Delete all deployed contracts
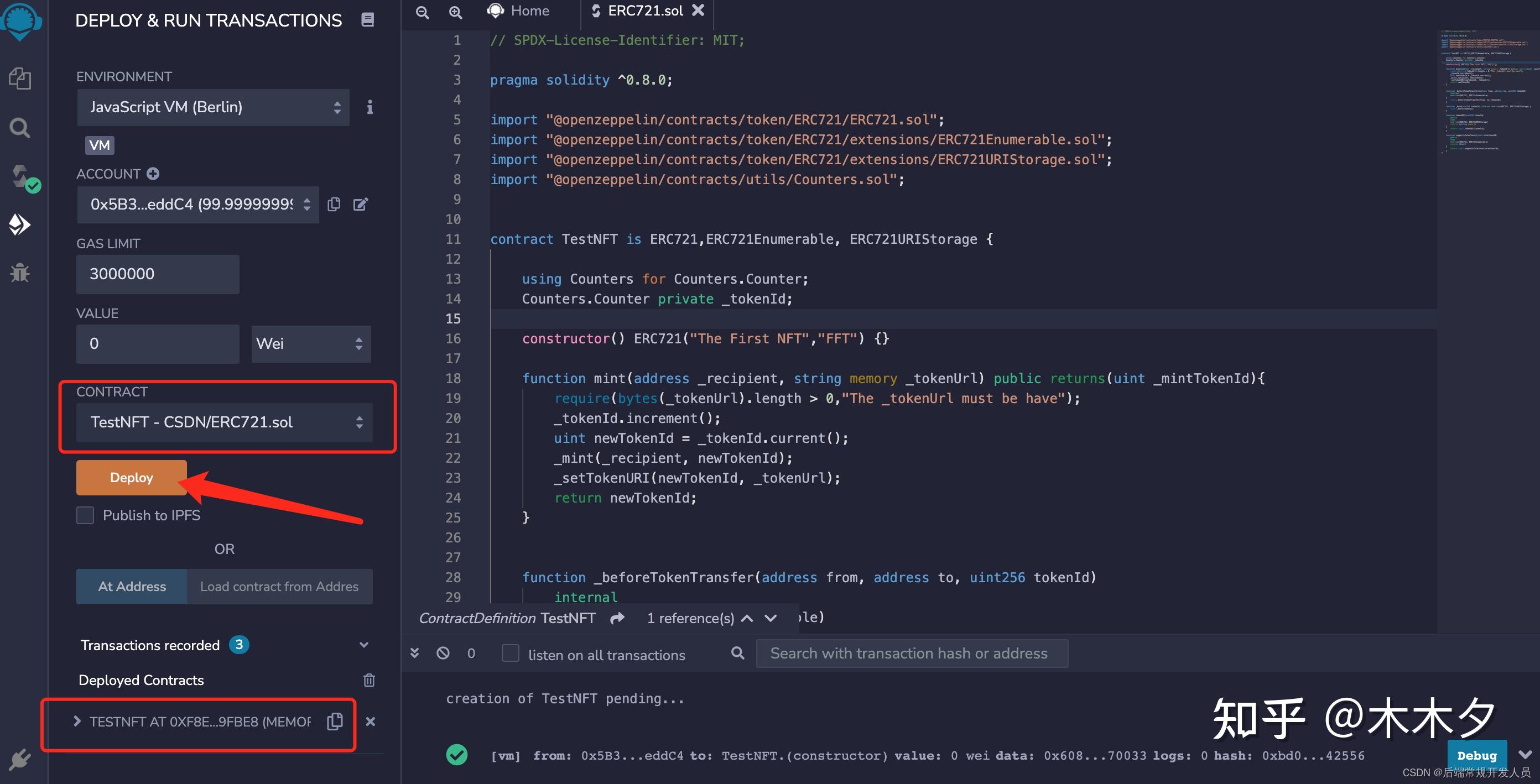The image size is (1540, 784). [x=369, y=680]
